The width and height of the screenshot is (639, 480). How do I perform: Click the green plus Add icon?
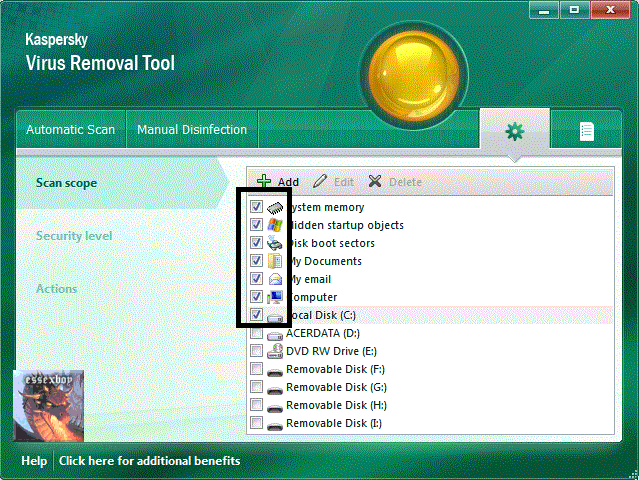coord(264,181)
